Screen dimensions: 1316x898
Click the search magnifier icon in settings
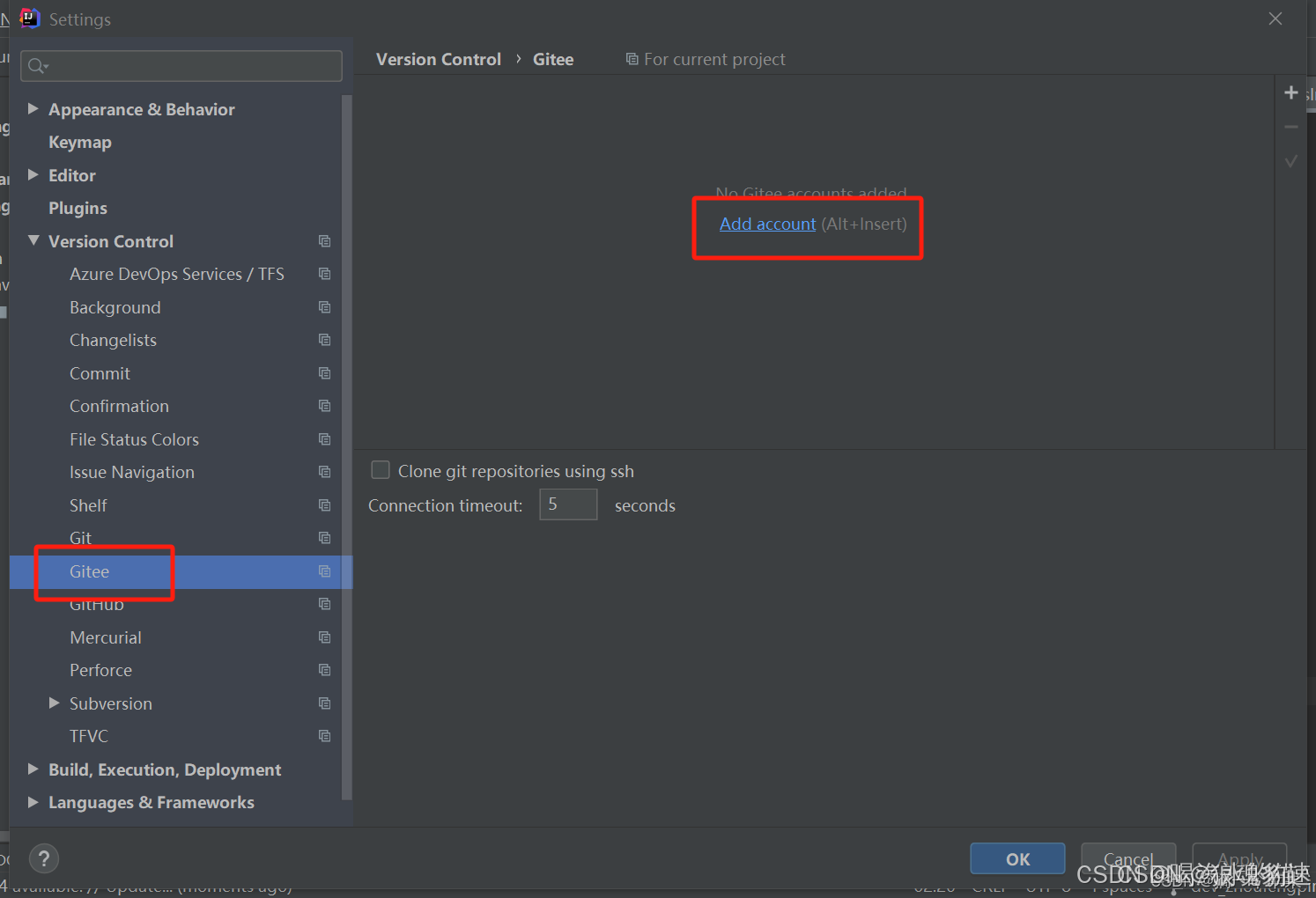tap(38, 66)
